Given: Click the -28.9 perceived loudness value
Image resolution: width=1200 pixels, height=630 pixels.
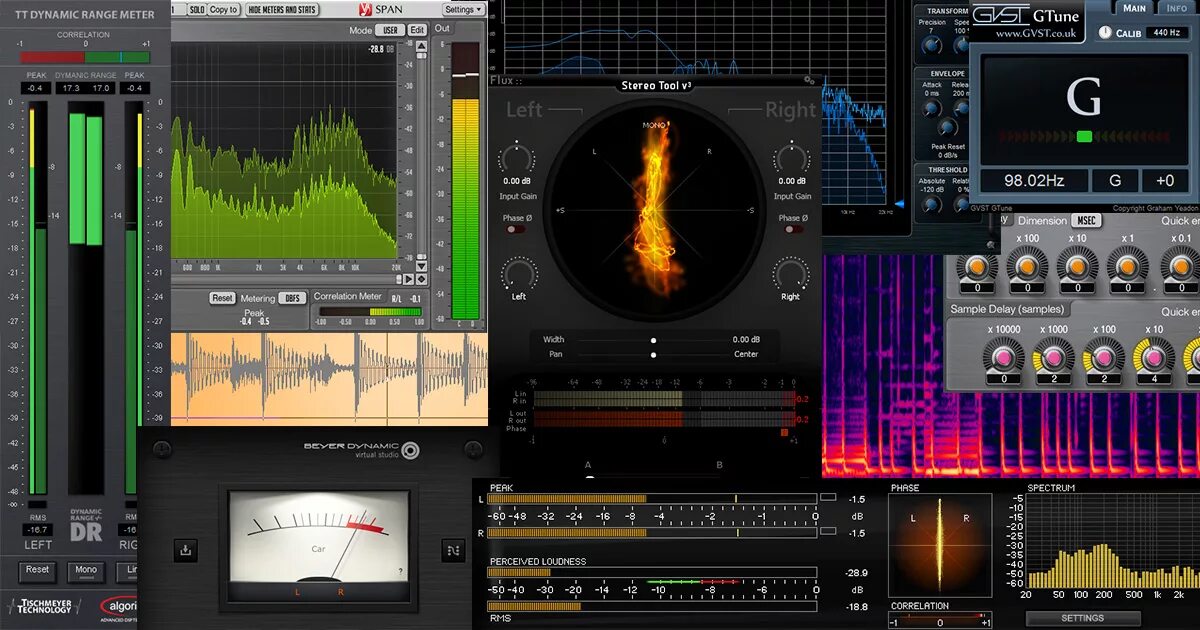Looking at the screenshot, I should click(x=855, y=573).
